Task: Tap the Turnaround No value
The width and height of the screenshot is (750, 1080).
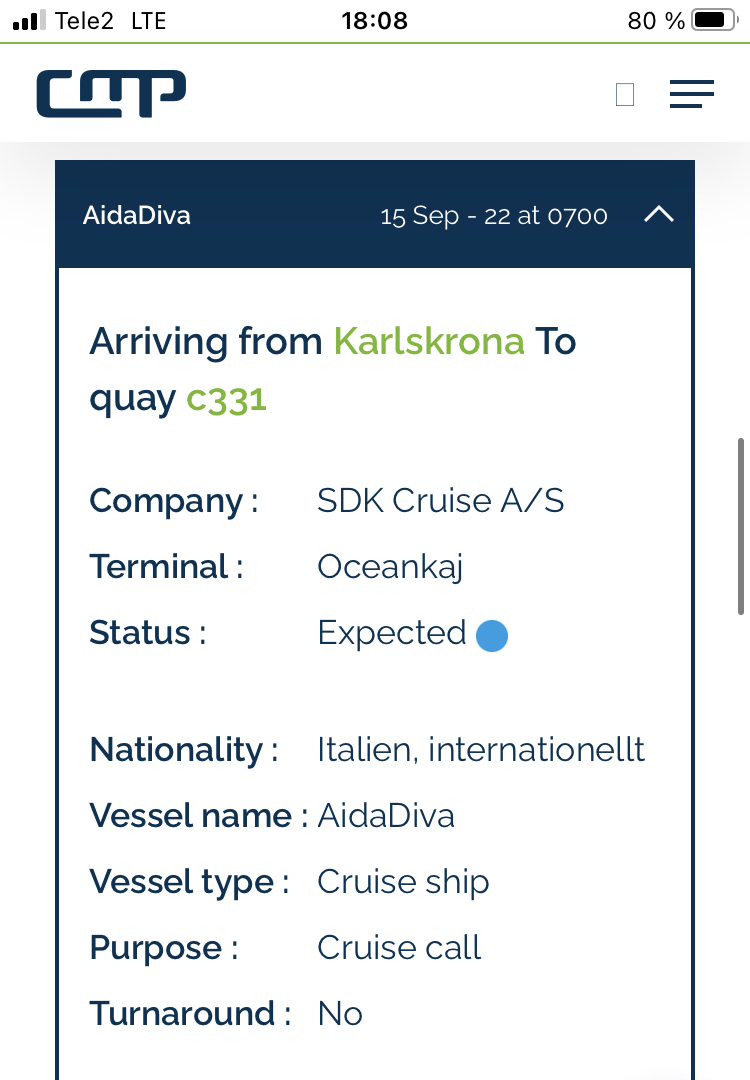Action: coord(340,1014)
